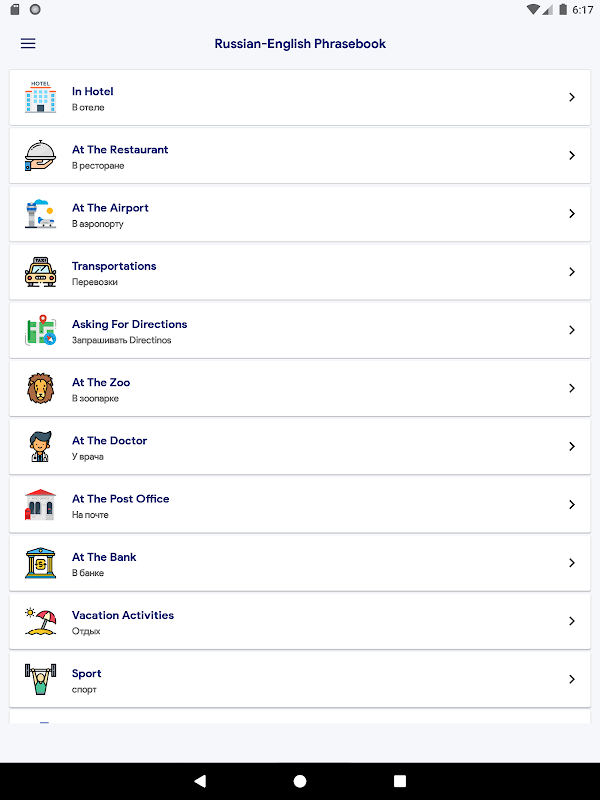Select the weightlifter sport icon
This screenshot has height=800, width=600.
[40, 679]
